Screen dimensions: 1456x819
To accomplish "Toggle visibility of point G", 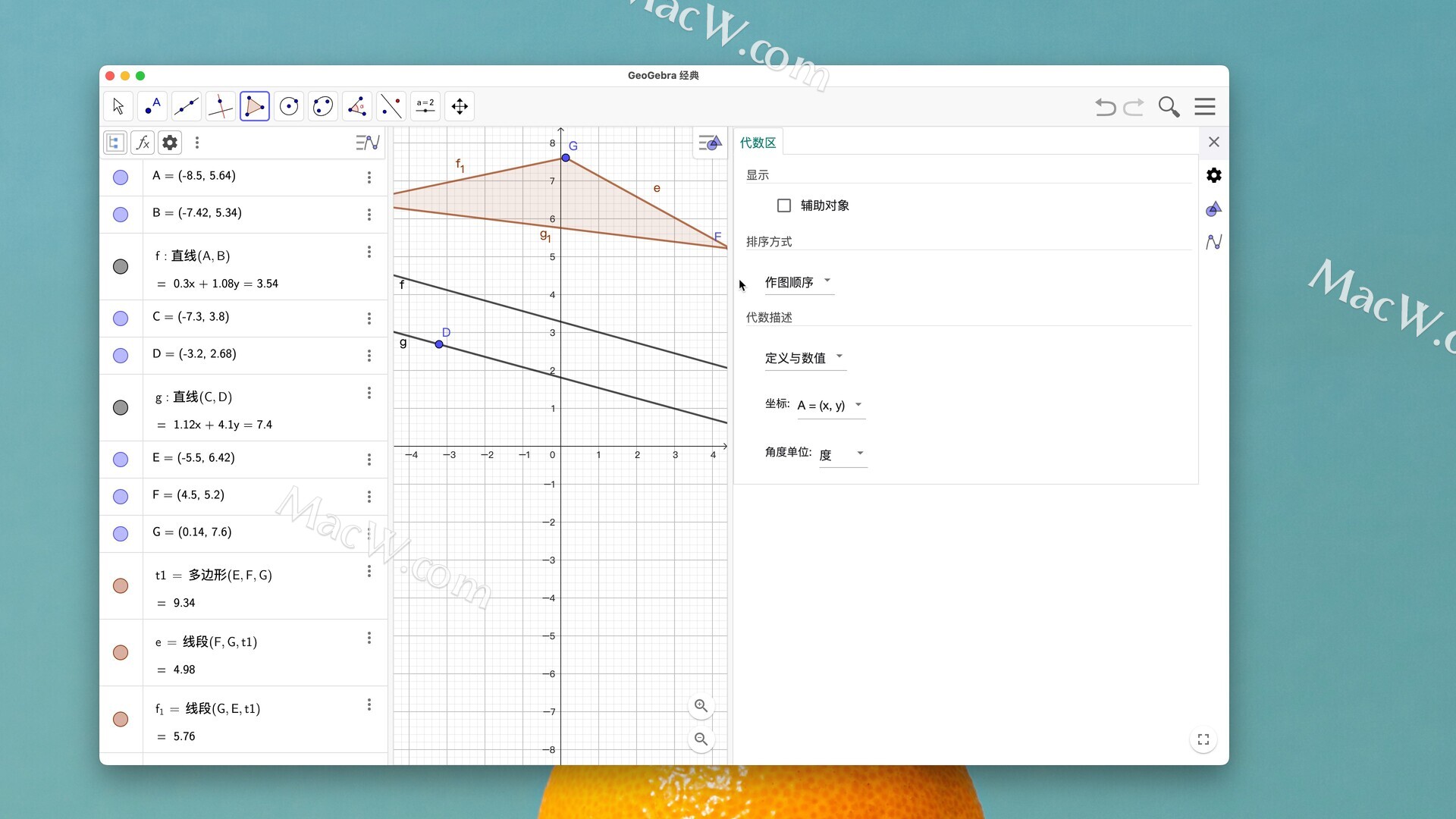I will point(121,534).
